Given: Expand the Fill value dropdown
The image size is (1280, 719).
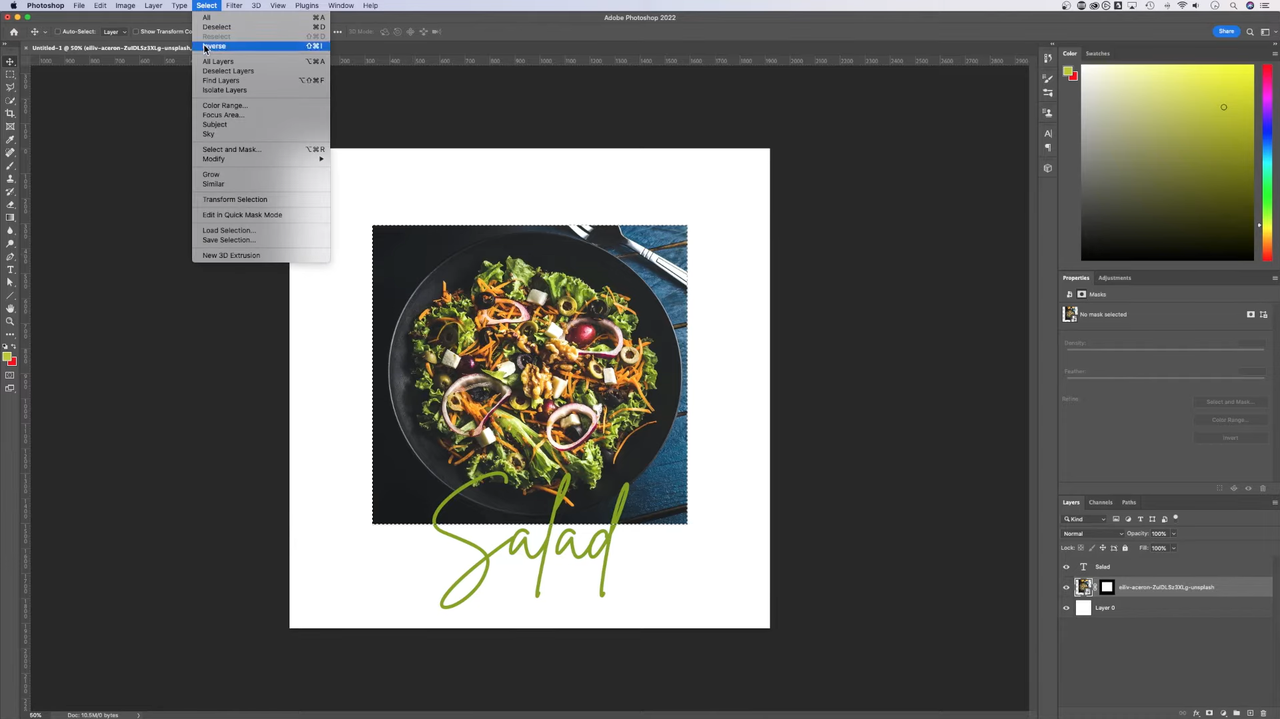Looking at the screenshot, I should point(1174,548).
